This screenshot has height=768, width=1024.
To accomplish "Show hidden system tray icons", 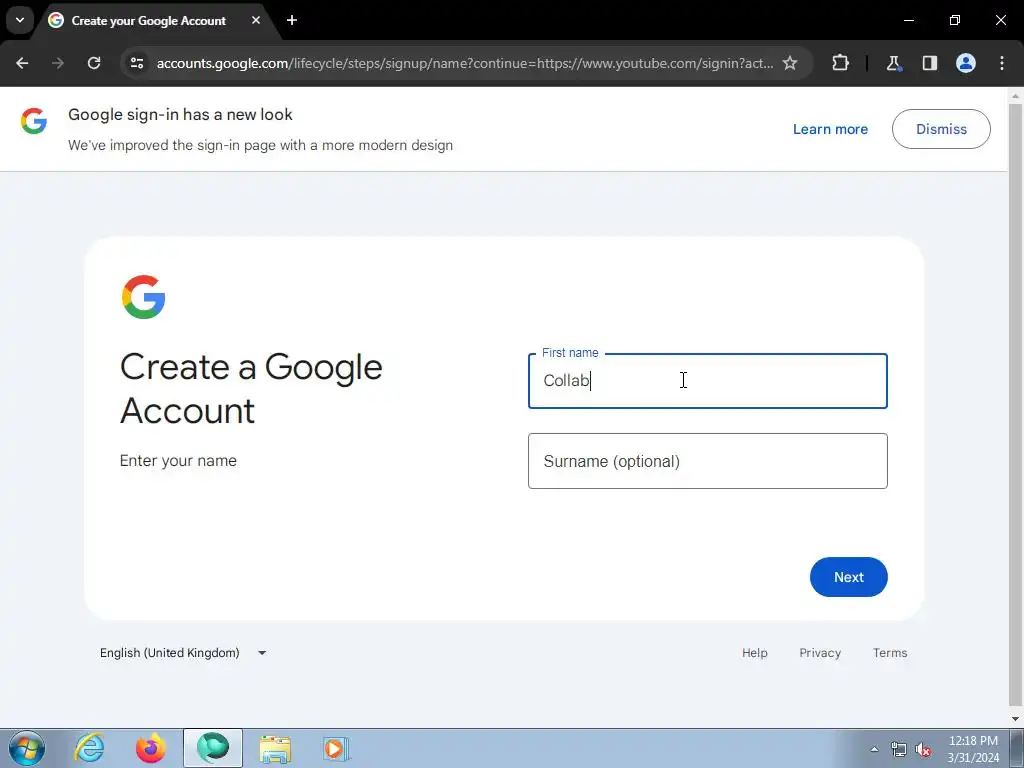I will pos(874,749).
